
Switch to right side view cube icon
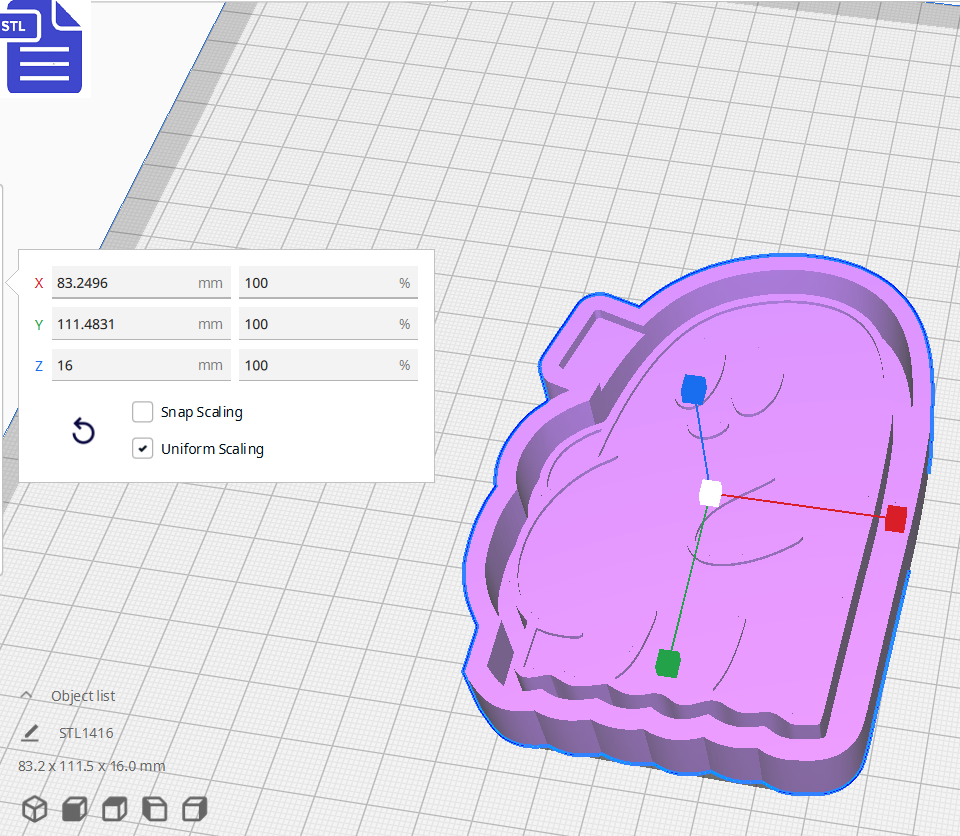point(195,809)
